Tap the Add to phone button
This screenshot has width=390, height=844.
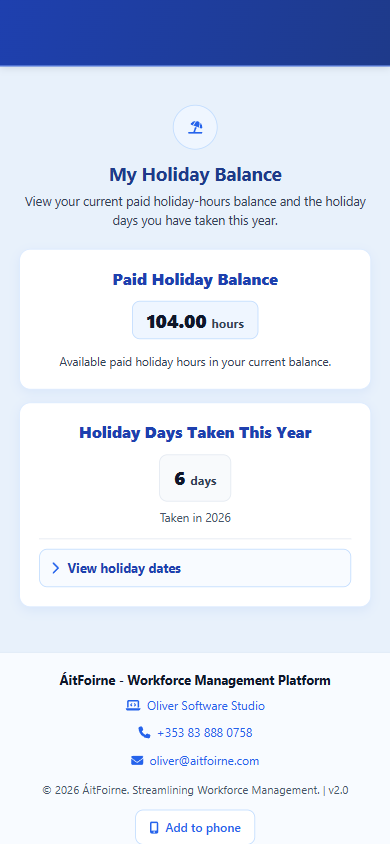point(195,827)
